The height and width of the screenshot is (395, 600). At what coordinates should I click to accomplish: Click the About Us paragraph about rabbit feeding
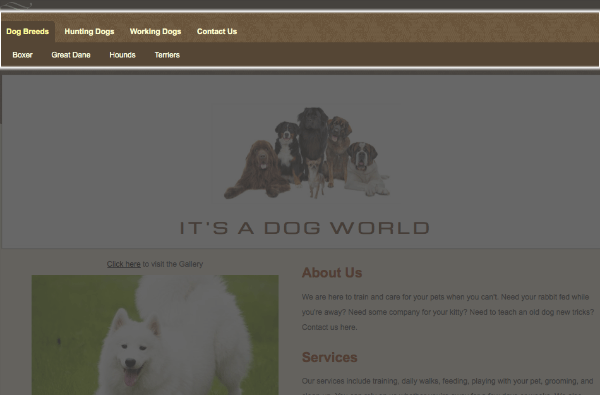(x=448, y=312)
